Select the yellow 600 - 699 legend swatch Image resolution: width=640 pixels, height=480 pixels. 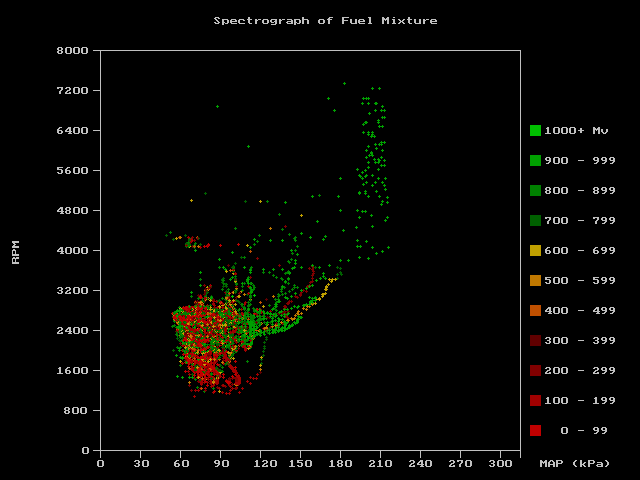coord(535,250)
